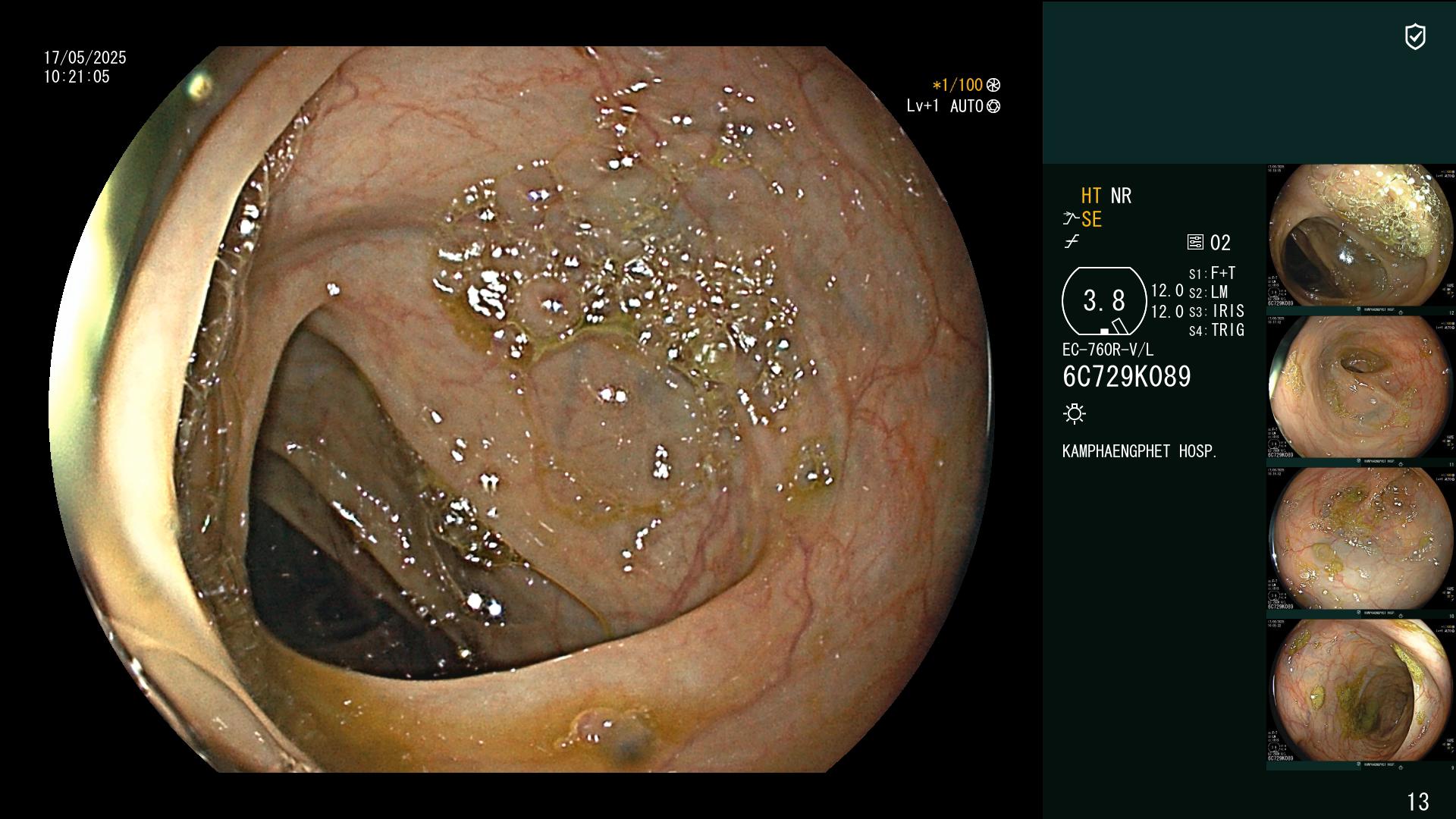Click the S2: LM switch assignment
The image size is (1456, 819).
(1208, 293)
